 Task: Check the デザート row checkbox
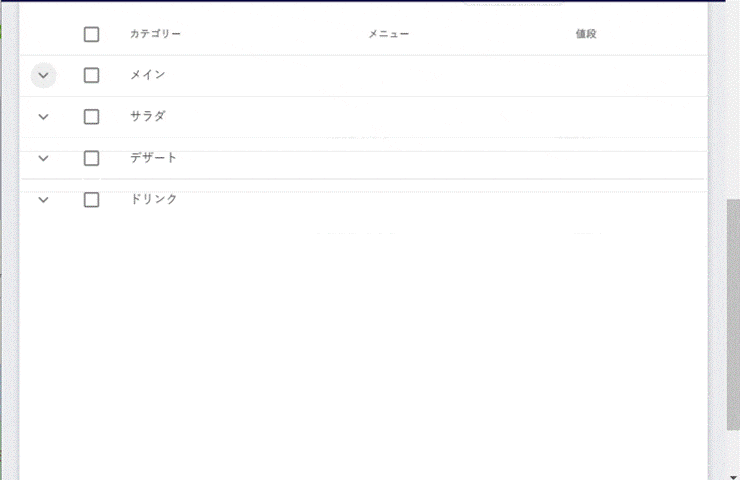click(x=92, y=159)
